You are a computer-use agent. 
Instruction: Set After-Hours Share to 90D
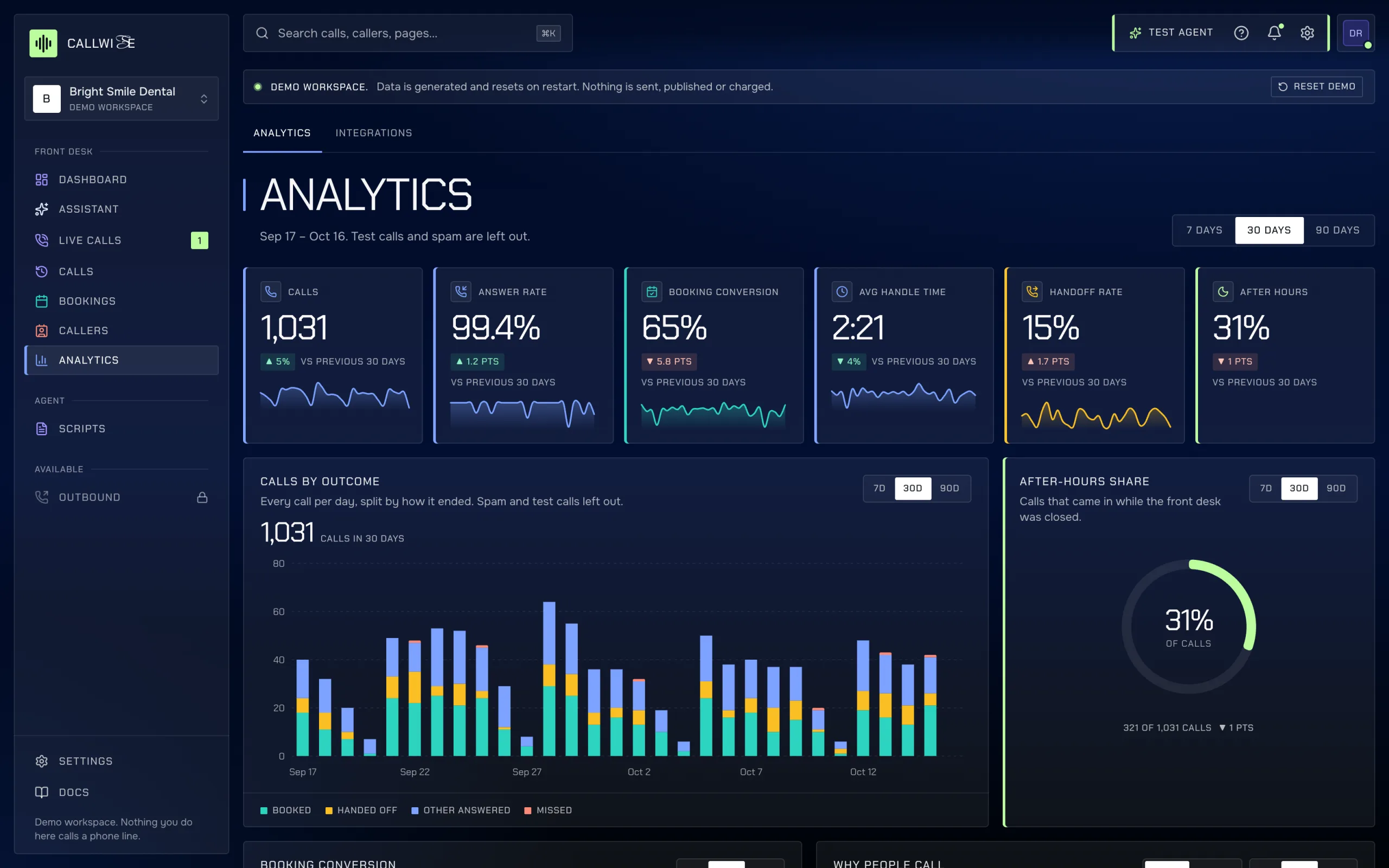(1336, 489)
